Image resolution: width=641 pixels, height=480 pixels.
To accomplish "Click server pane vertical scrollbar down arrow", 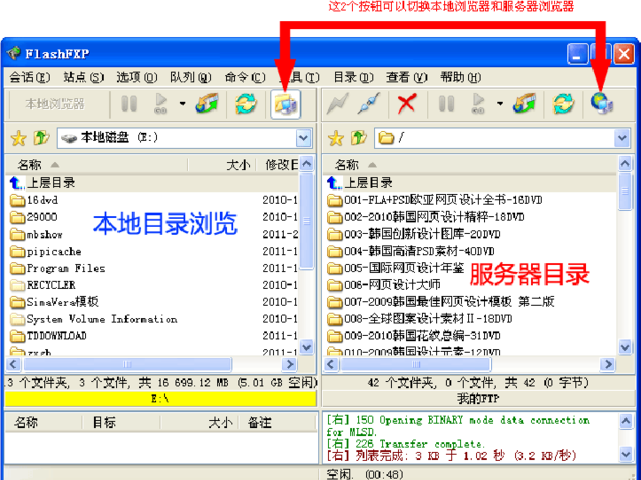I will 625,348.
